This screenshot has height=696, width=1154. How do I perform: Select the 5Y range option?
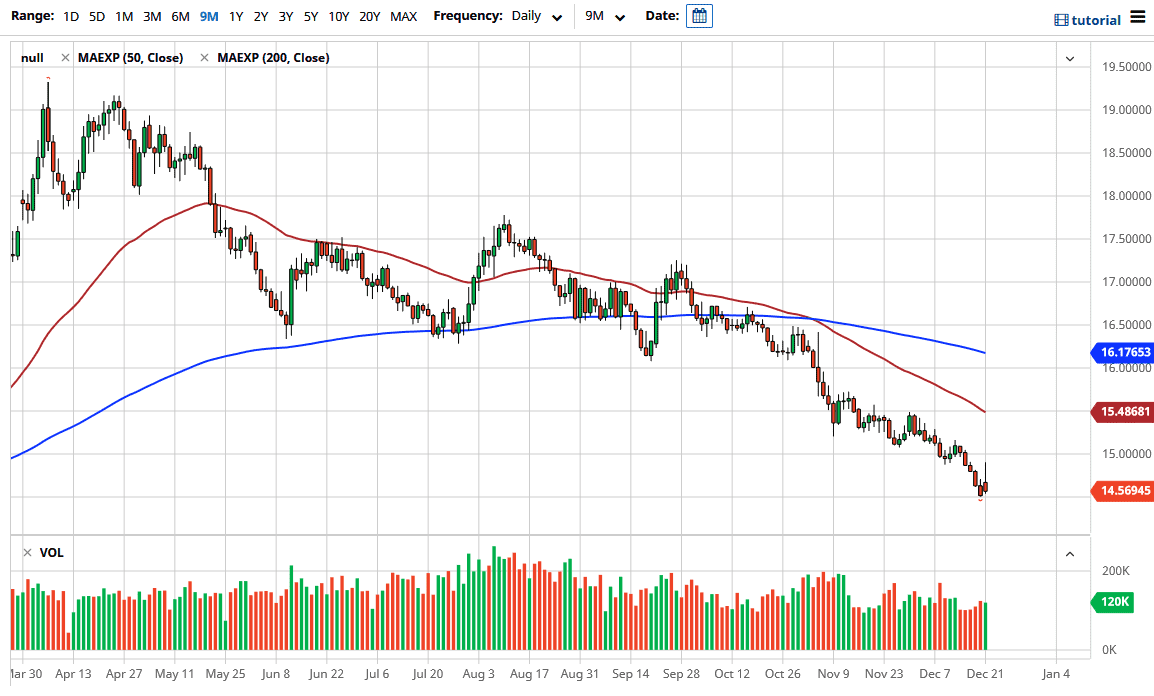coord(311,16)
